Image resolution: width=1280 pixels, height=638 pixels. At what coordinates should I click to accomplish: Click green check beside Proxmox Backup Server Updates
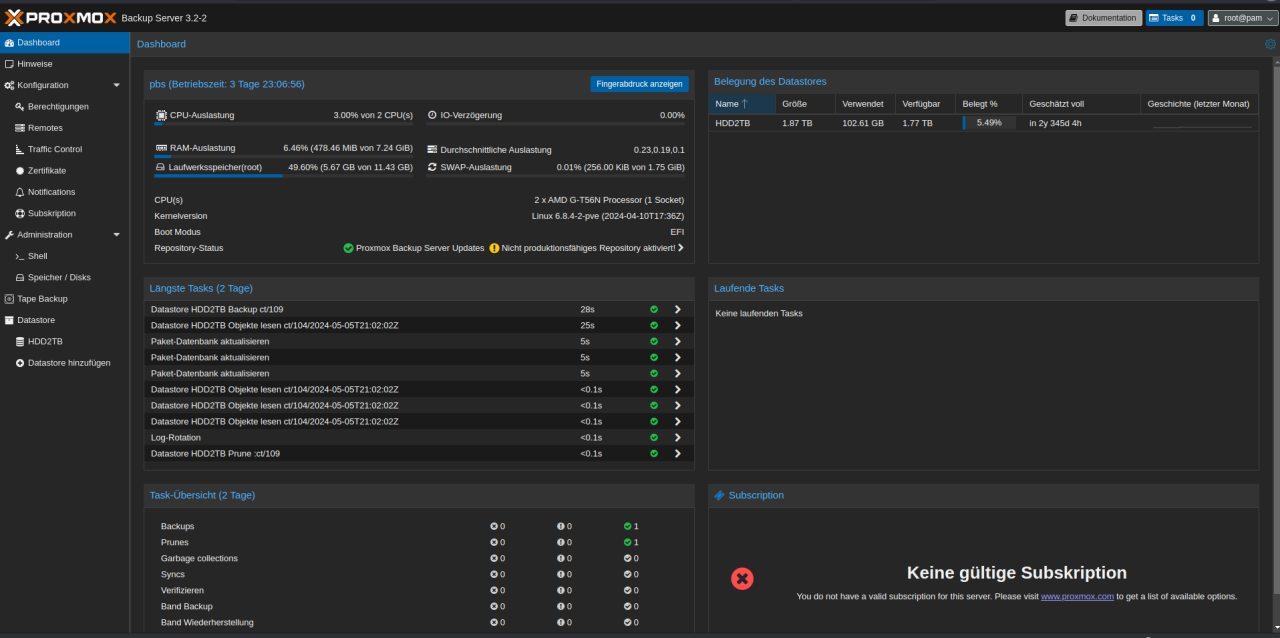348,248
